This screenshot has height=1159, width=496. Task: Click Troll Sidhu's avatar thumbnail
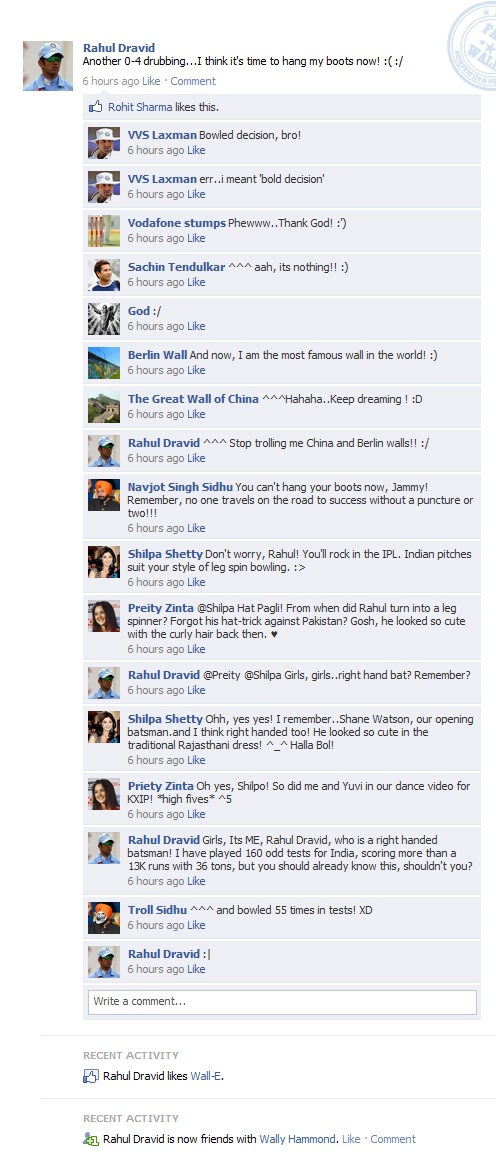tap(103, 918)
